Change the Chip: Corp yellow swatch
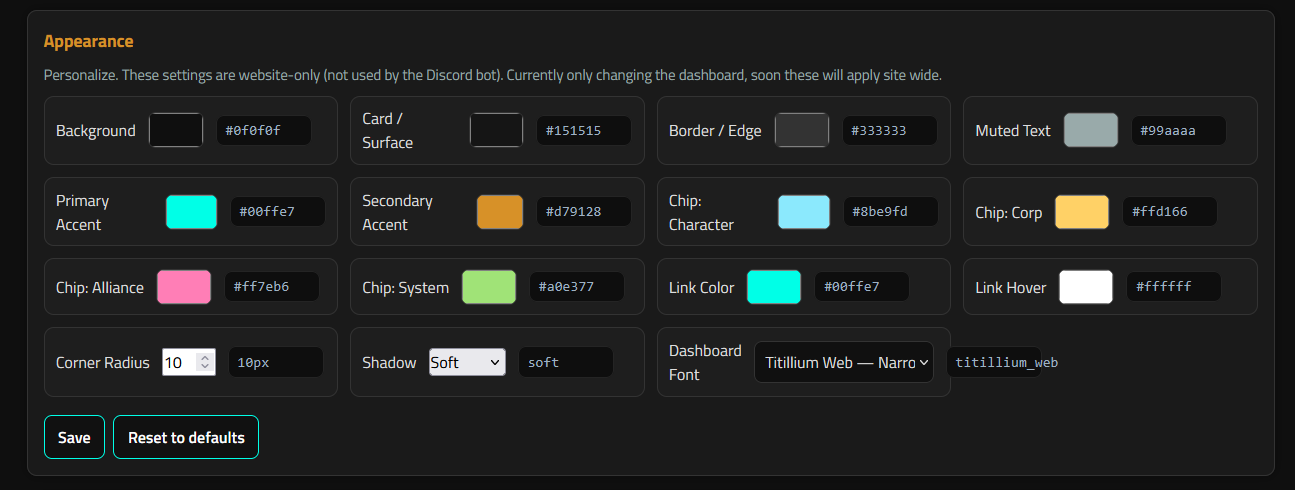 pos(1082,212)
